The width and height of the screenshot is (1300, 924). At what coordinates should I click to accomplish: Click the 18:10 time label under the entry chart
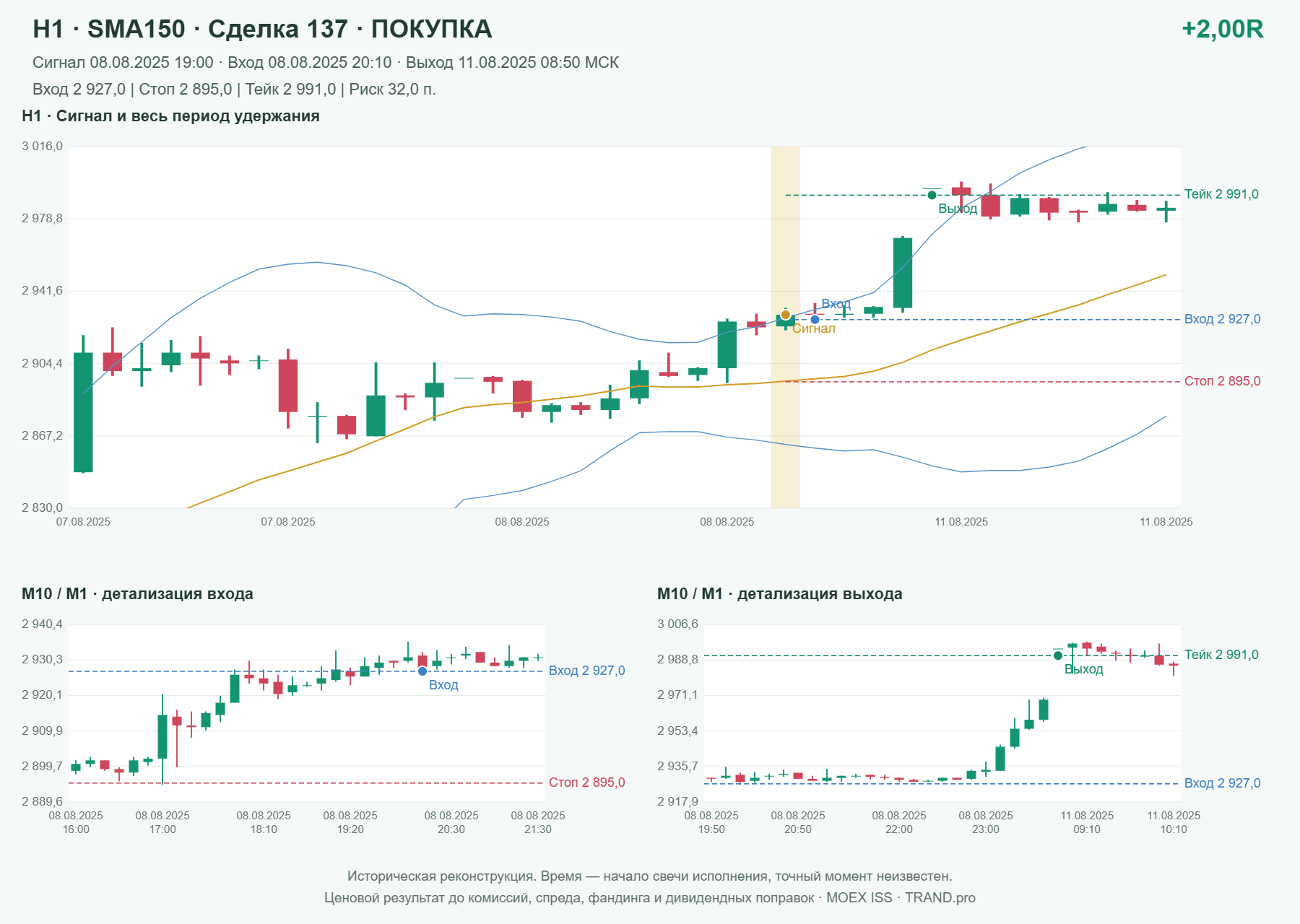[264, 829]
